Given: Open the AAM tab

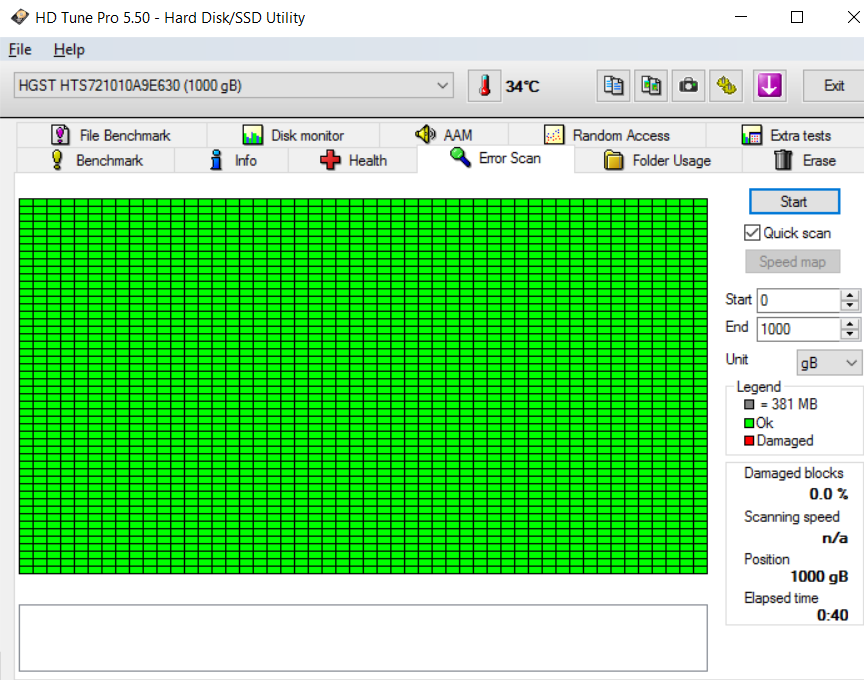Looking at the screenshot, I should (x=444, y=135).
